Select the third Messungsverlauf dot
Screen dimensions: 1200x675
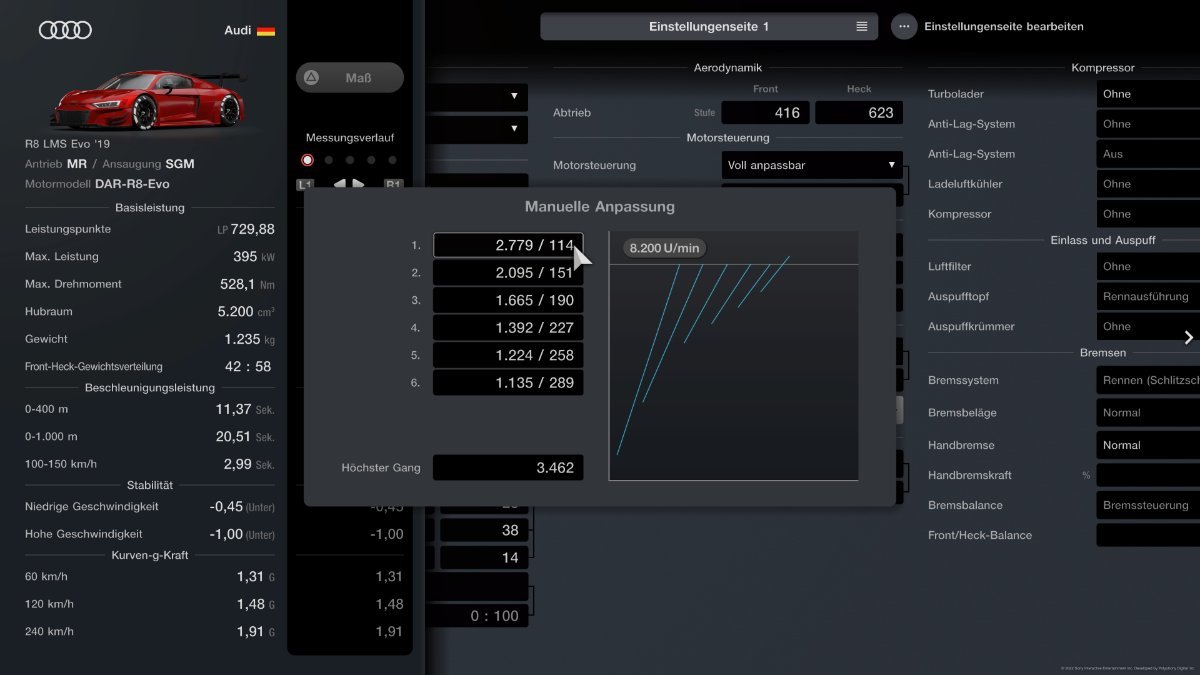pos(350,160)
